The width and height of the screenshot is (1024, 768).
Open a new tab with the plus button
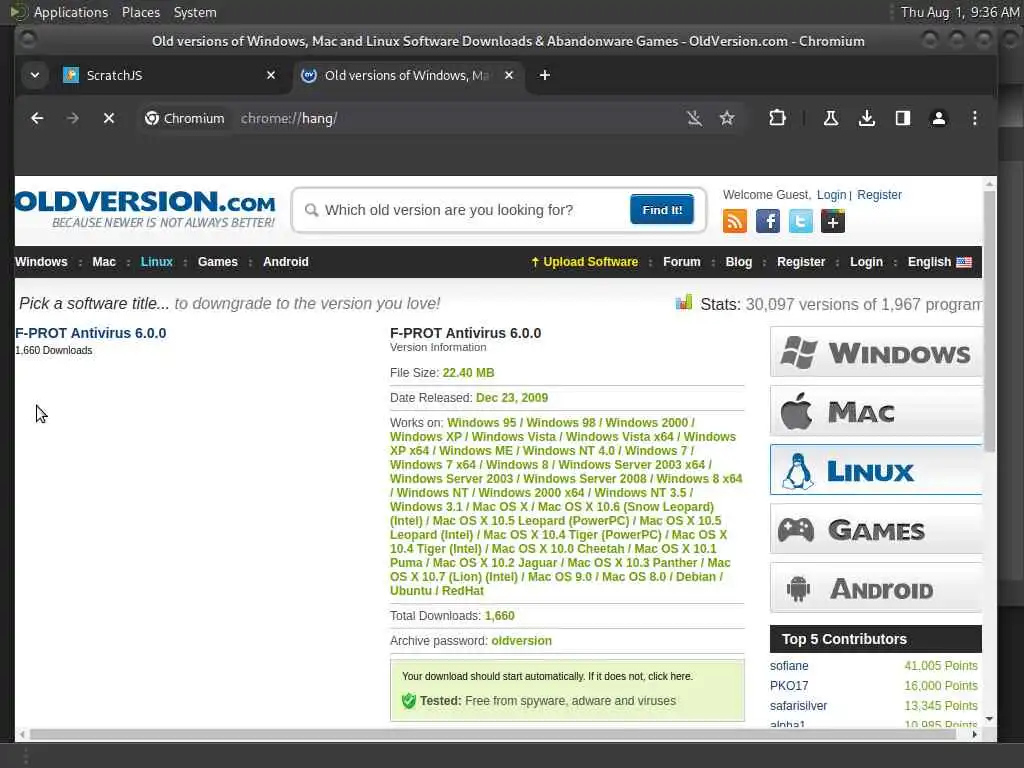tap(545, 75)
